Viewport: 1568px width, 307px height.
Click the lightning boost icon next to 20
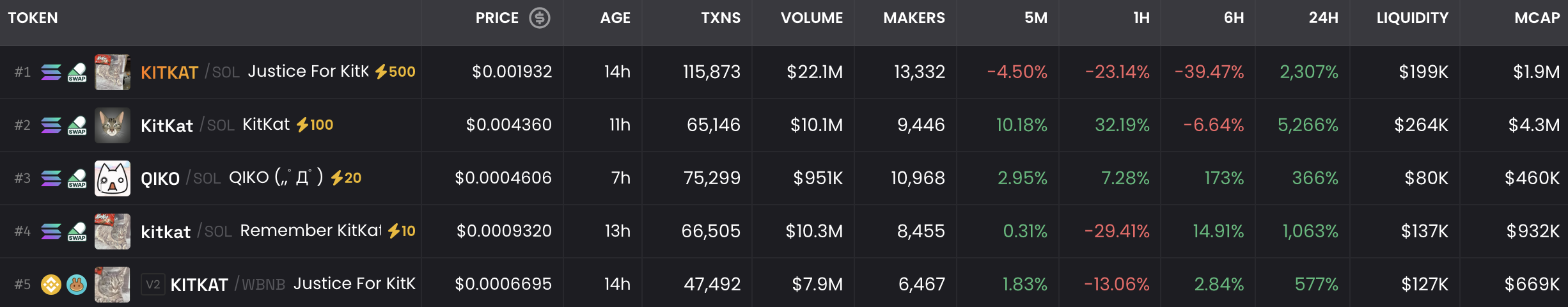tap(336, 178)
